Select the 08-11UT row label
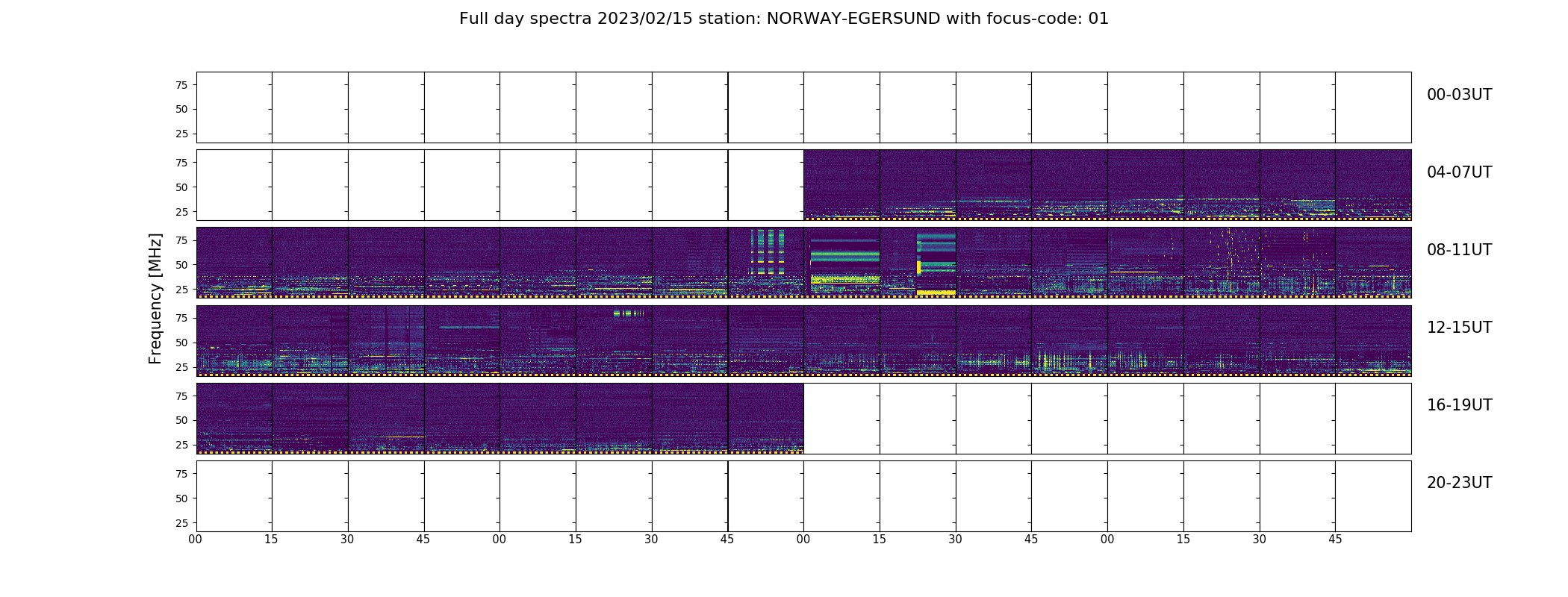The width and height of the screenshot is (1568, 597). [x=1459, y=250]
